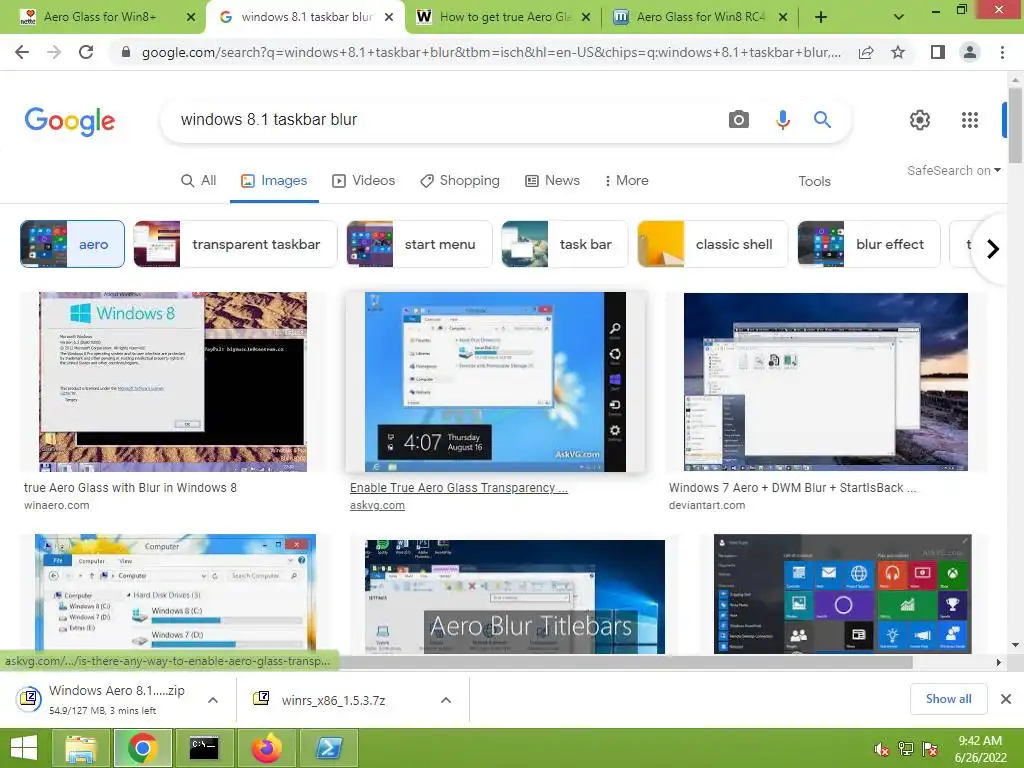Image resolution: width=1024 pixels, height=768 pixels.
Task: Share this page via address bar icon
Action: tap(866, 52)
